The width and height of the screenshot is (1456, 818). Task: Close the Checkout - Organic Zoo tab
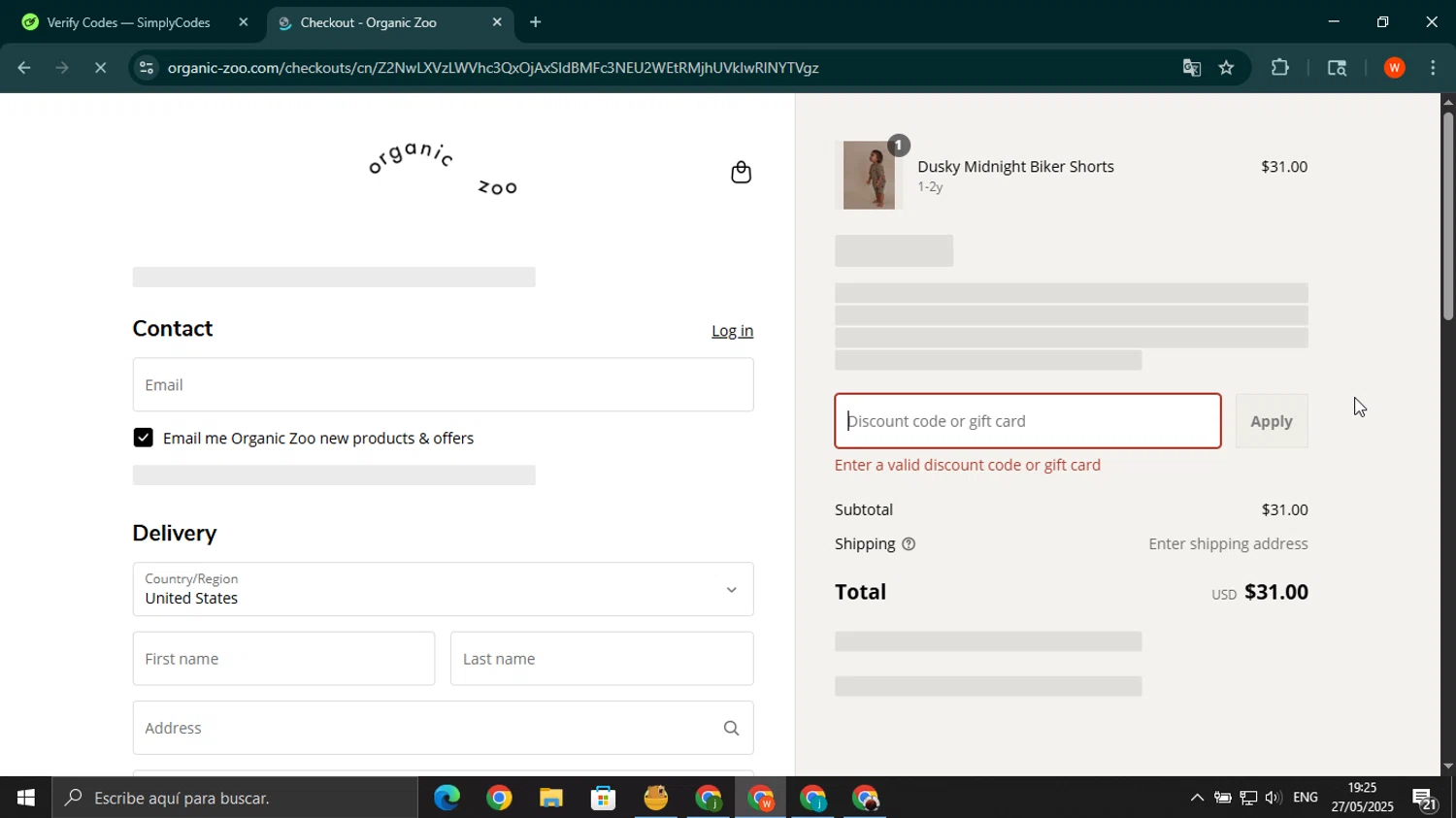(497, 22)
